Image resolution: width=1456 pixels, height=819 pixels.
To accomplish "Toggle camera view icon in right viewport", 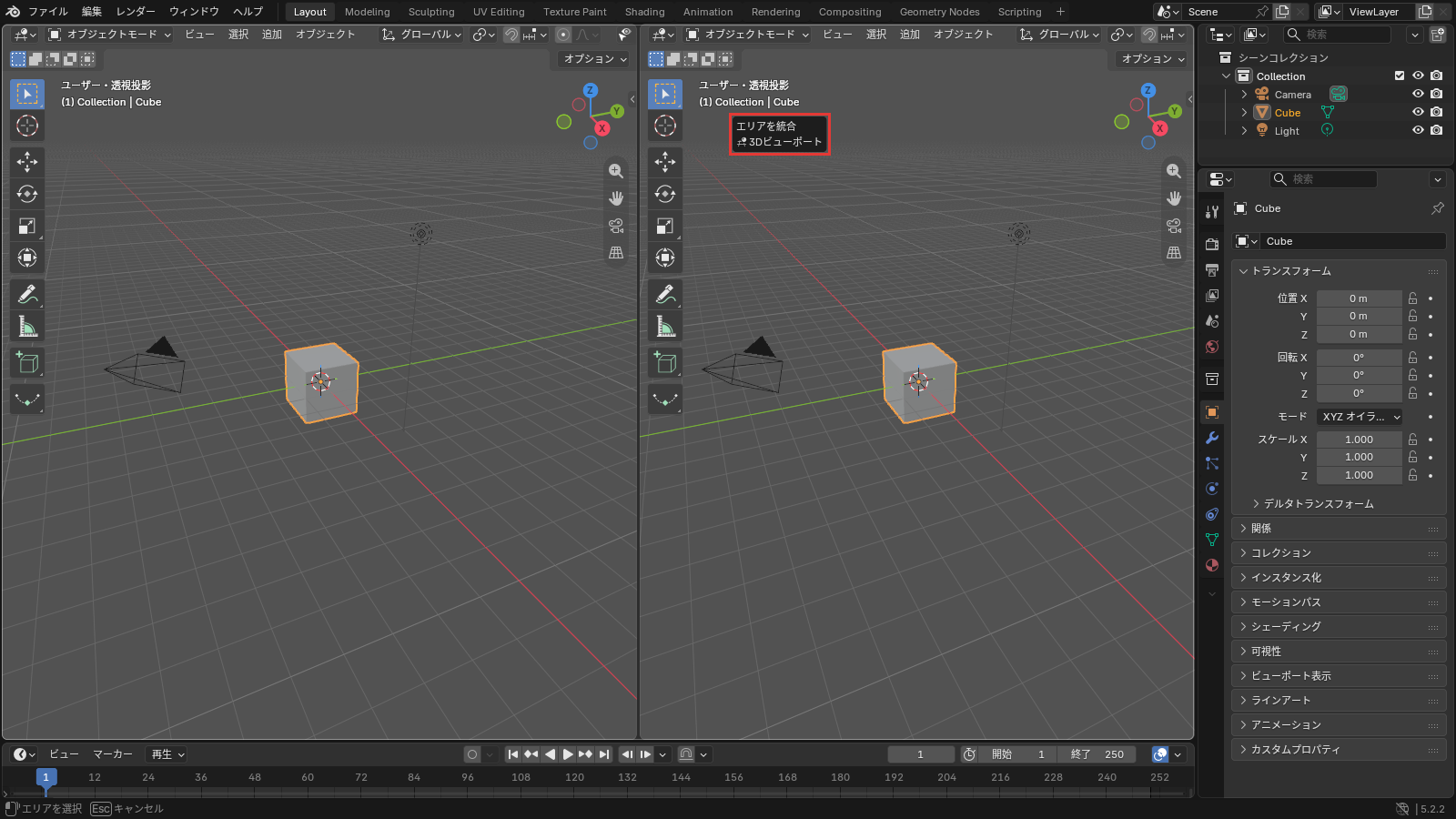I will [x=1174, y=226].
